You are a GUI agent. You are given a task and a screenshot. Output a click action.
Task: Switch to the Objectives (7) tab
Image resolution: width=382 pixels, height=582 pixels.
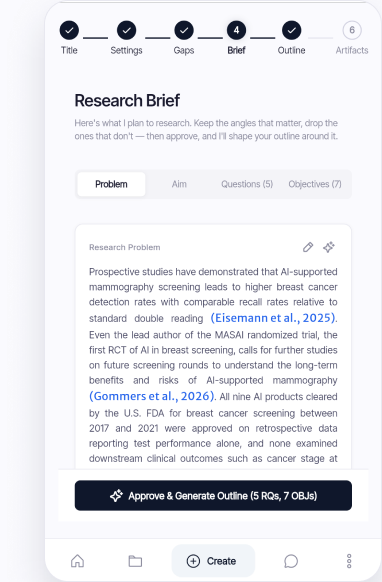[x=315, y=184]
